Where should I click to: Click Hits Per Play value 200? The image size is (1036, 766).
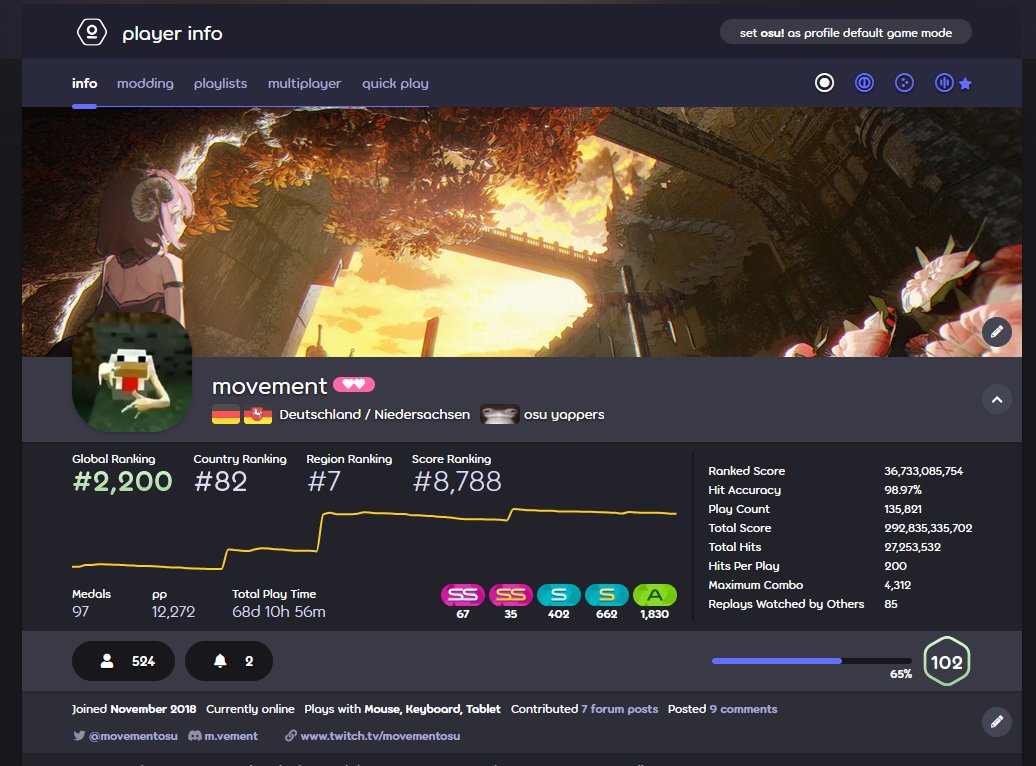pos(895,566)
